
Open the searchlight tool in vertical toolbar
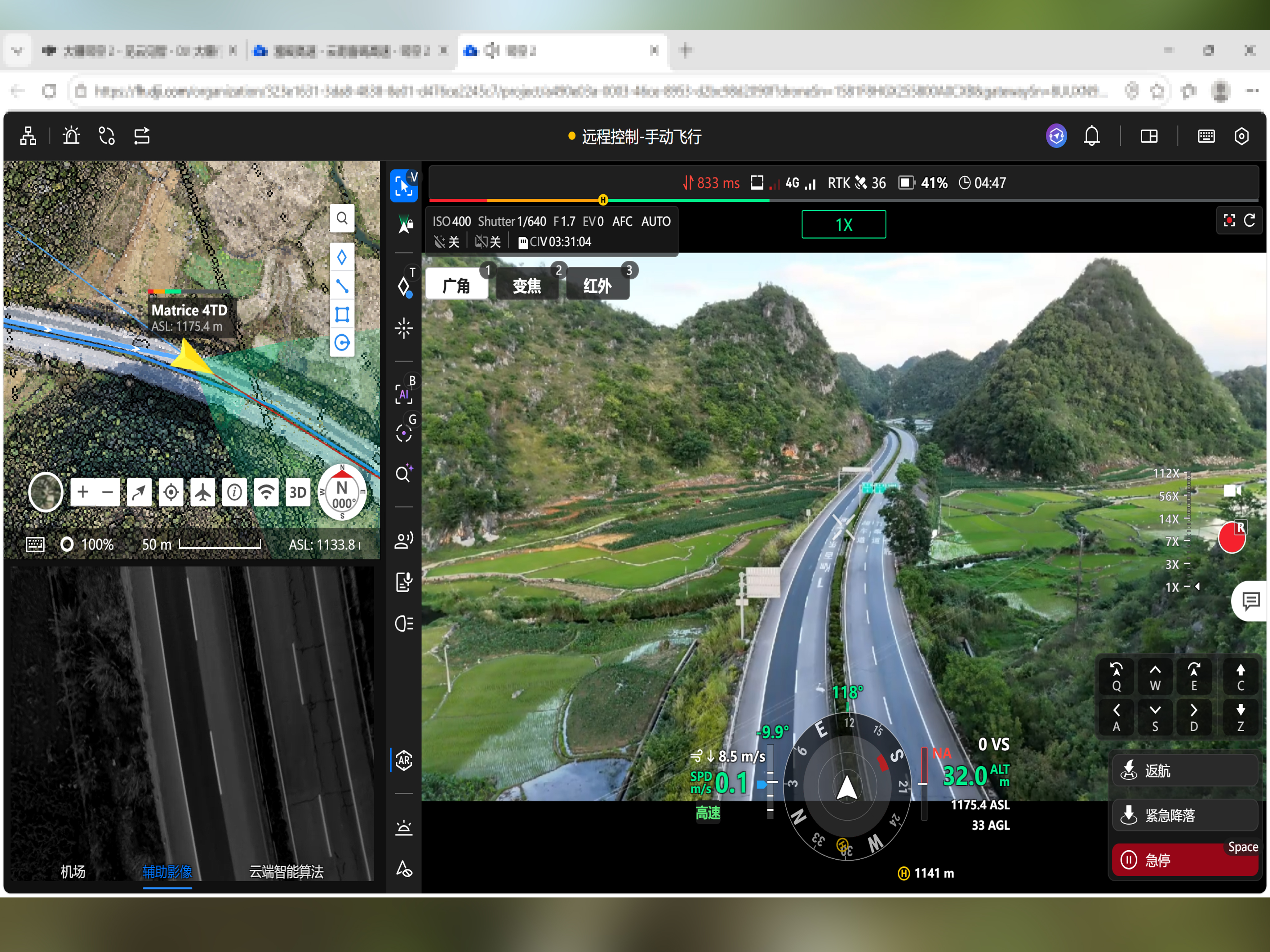pyautogui.click(x=404, y=623)
